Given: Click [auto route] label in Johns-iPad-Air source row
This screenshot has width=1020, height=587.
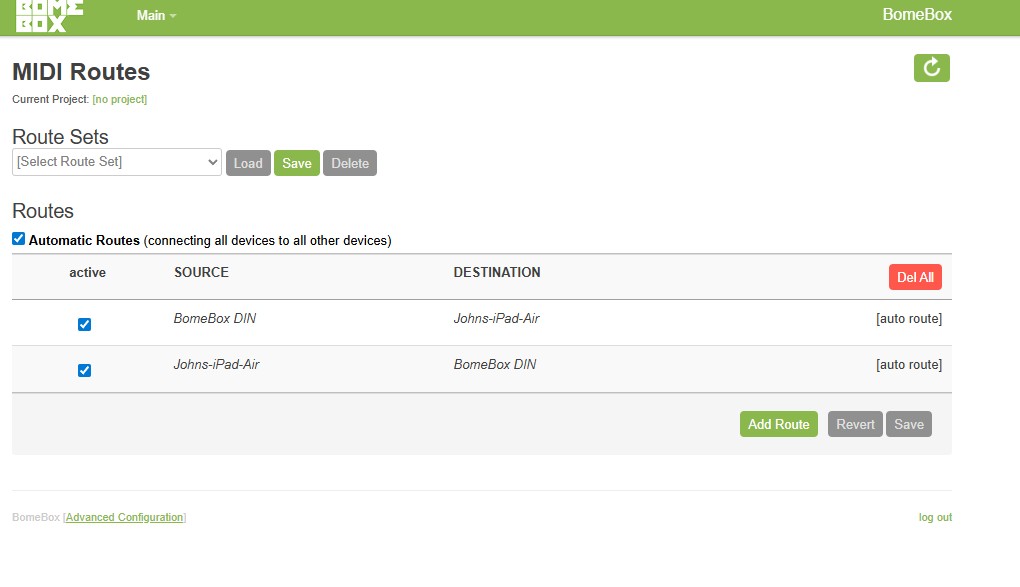Looking at the screenshot, I should click(909, 364).
